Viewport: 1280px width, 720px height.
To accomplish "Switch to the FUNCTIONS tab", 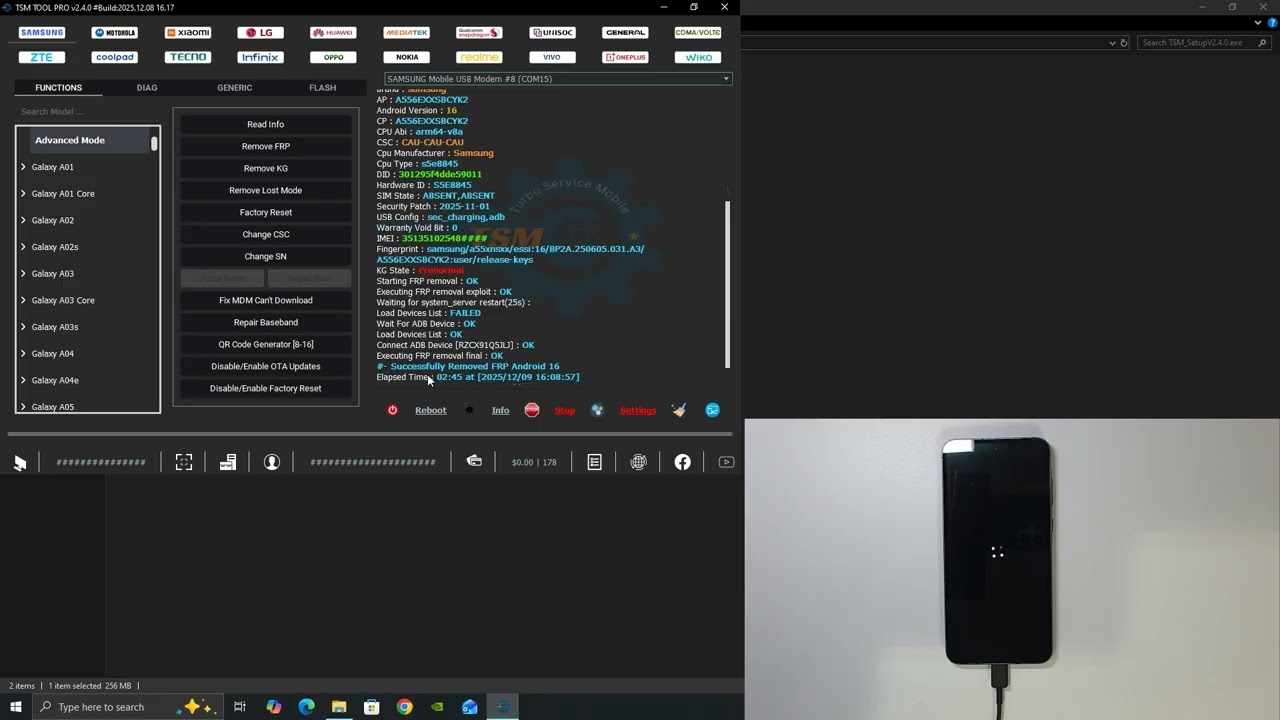I will point(58,88).
